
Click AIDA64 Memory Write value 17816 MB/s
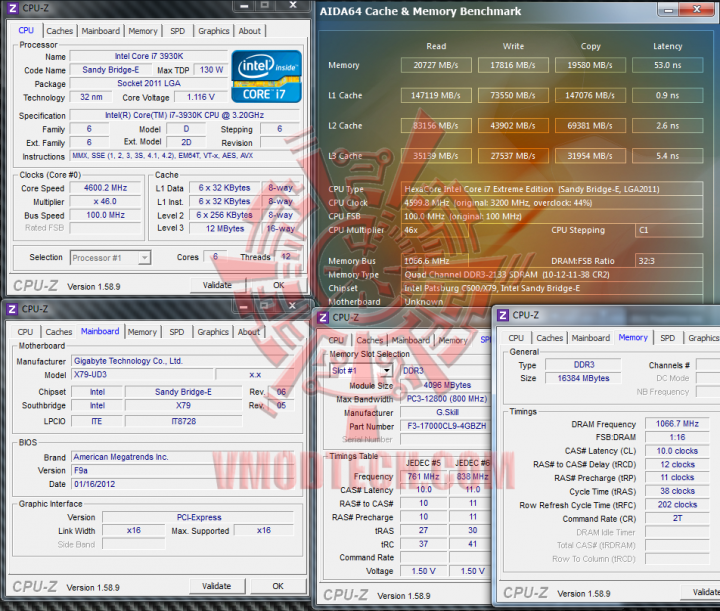(x=513, y=65)
